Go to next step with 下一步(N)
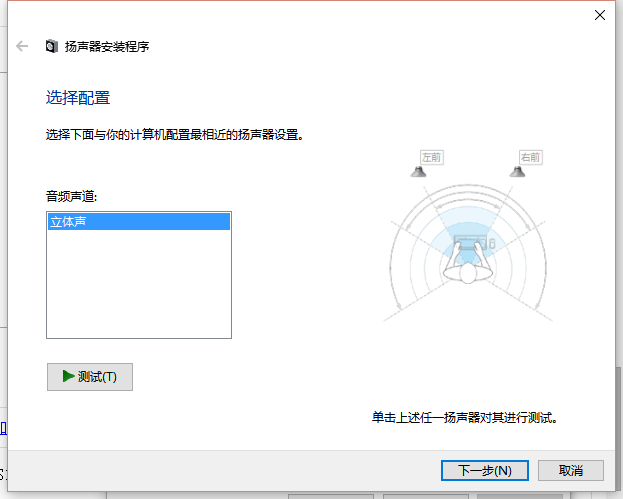 (x=485, y=471)
